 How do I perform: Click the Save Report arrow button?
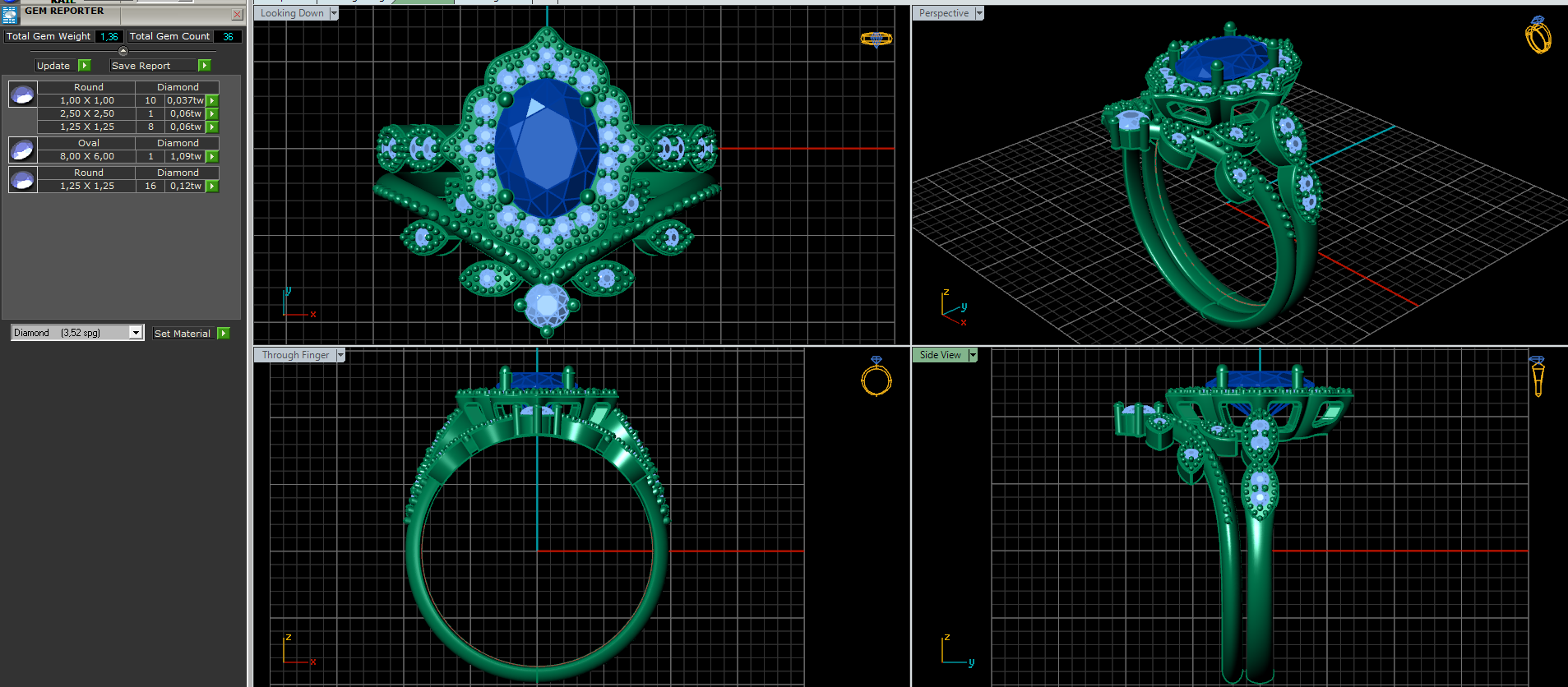click(x=205, y=66)
